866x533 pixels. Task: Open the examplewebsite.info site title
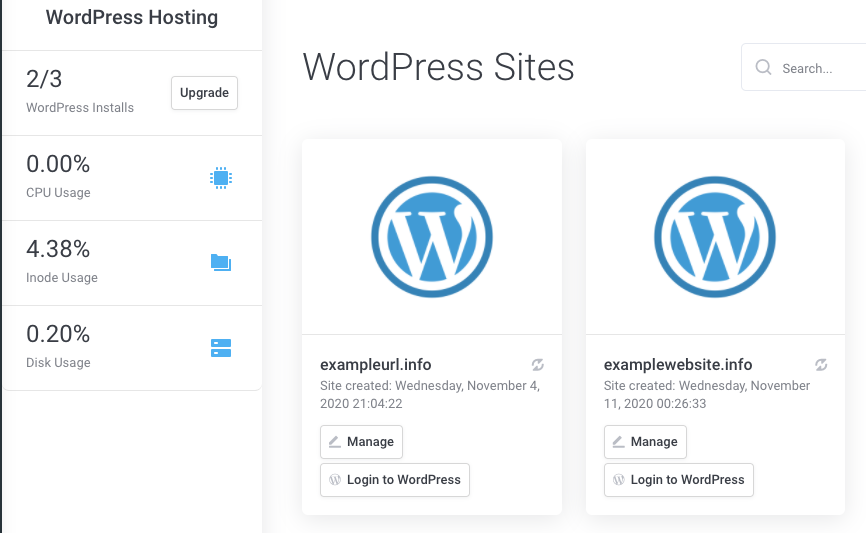[x=678, y=365]
